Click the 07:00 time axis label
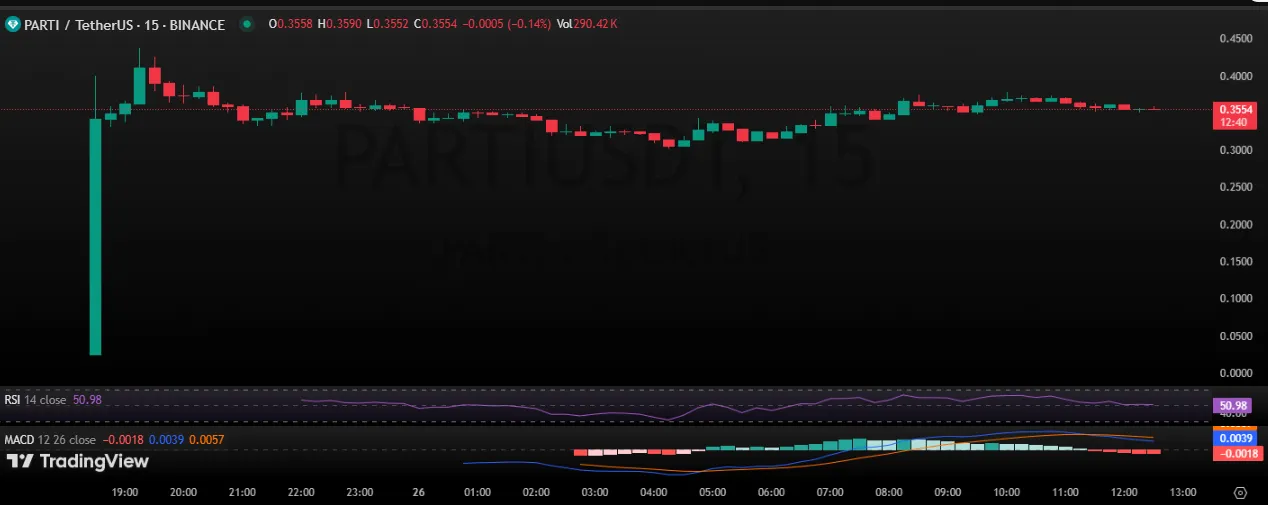This screenshot has height=505, width=1268. (x=830, y=493)
